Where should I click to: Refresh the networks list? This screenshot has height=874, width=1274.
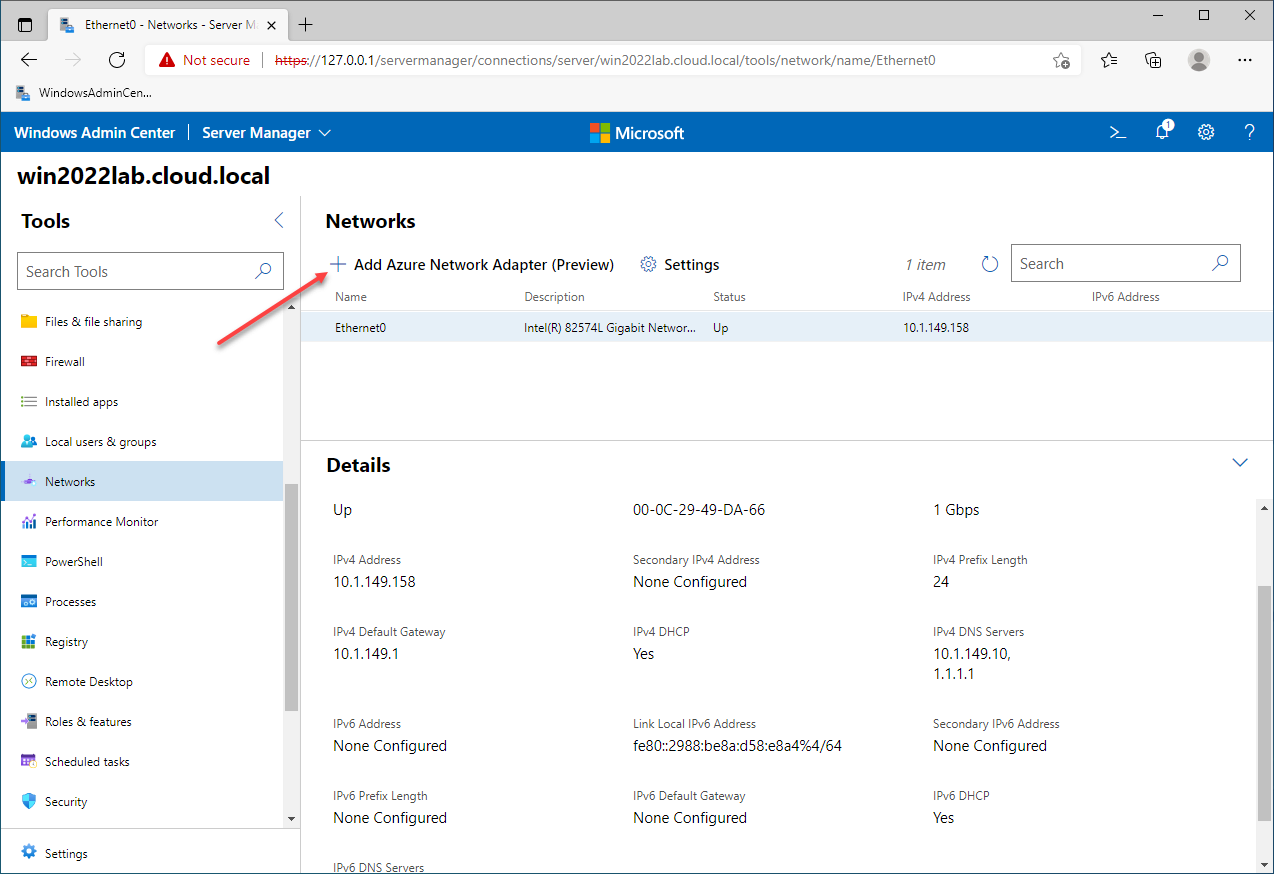coord(990,264)
